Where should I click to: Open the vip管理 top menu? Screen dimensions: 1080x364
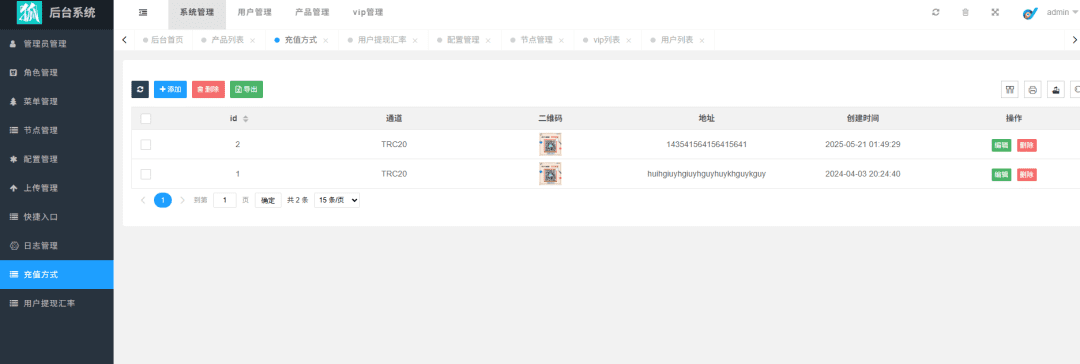[x=368, y=12]
